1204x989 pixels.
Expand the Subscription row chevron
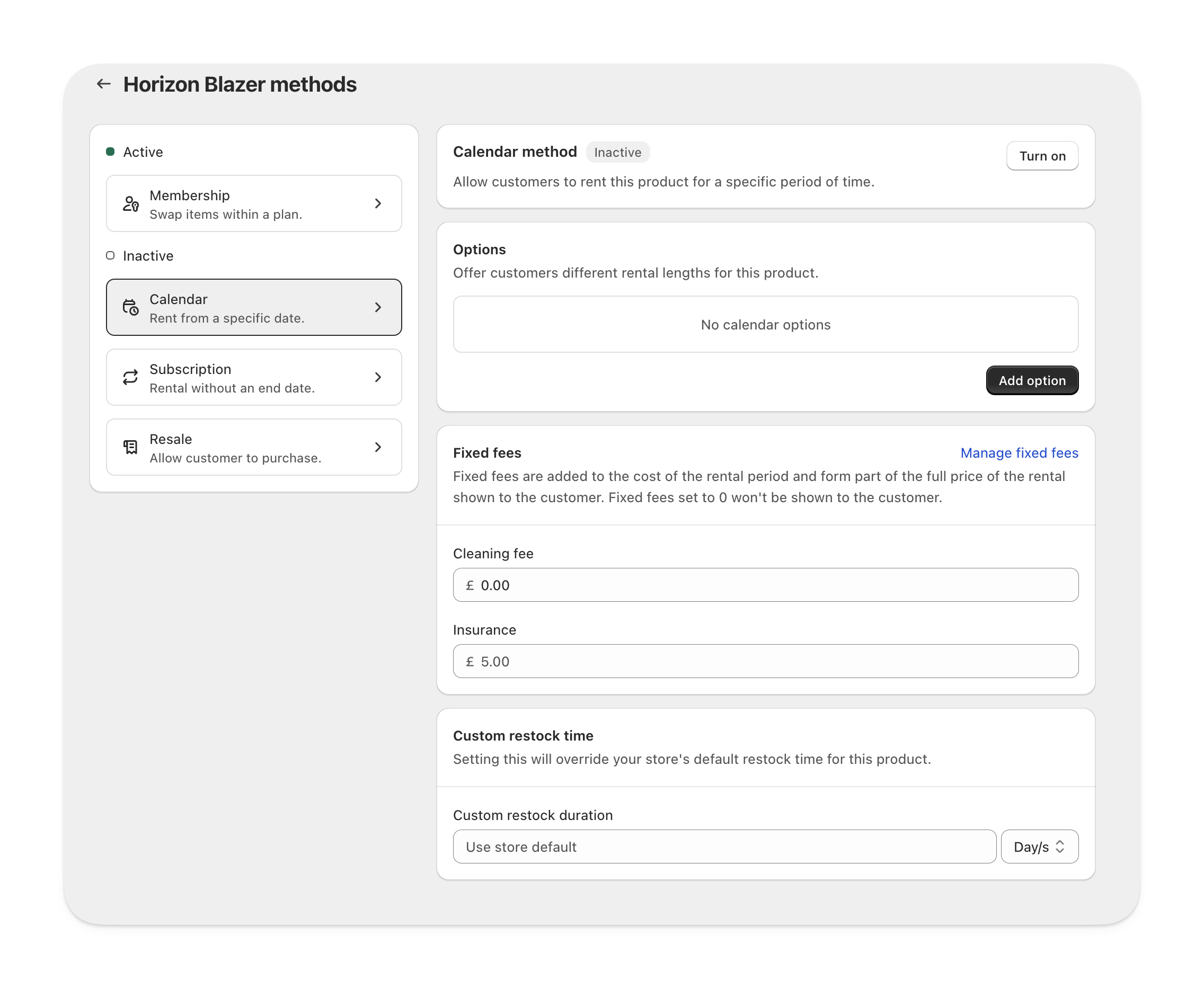tap(378, 377)
